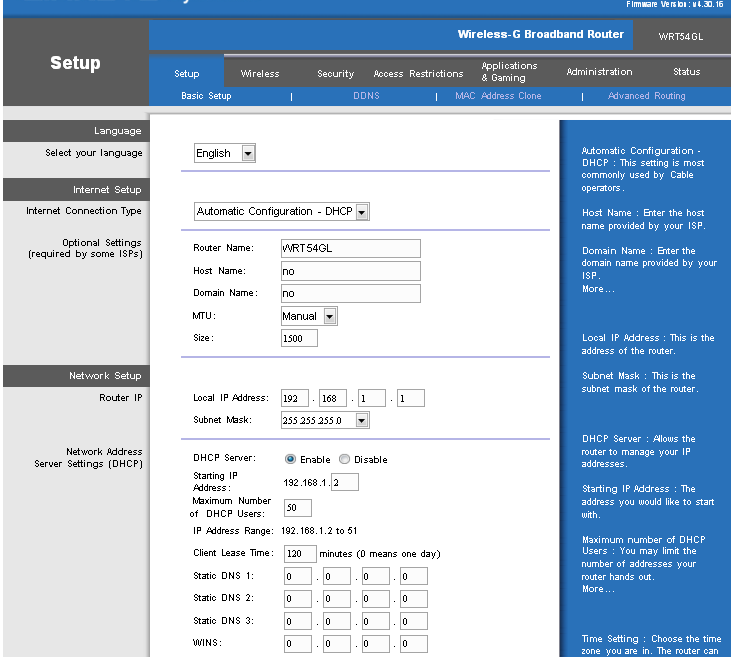Click the Language section header
Viewport: 731px width, 657px height.
pyautogui.click(x=76, y=131)
